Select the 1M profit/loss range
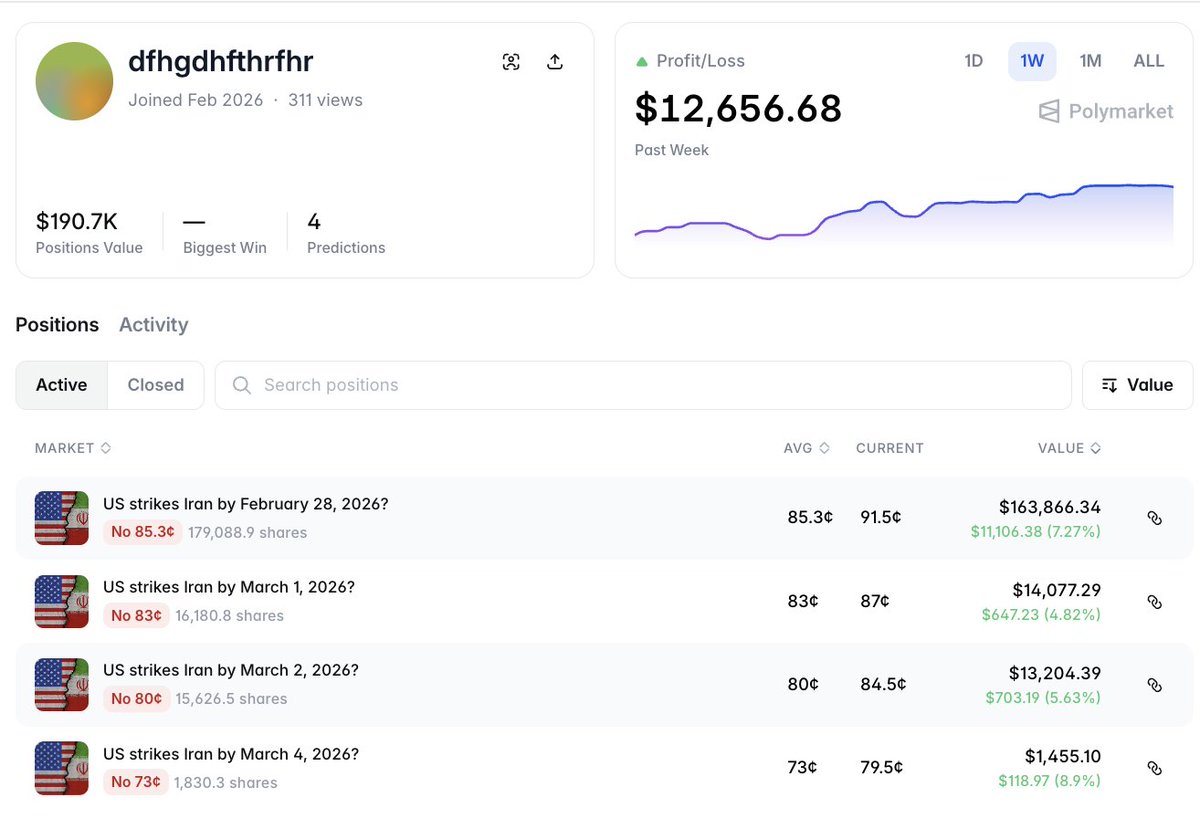The width and height of the screenshot is (1200, 829). pos(1091,61)
